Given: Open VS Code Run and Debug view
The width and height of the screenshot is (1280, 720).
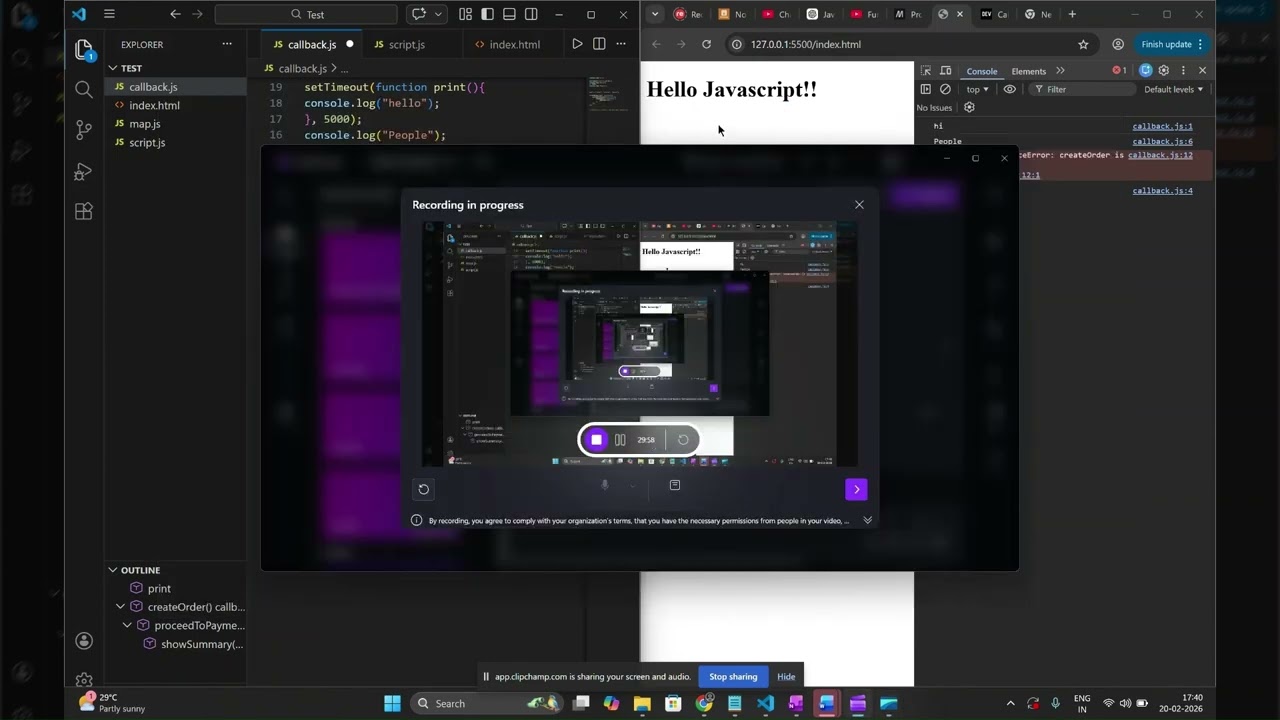Looking at the screenshot, I should [x=84, y=171].
